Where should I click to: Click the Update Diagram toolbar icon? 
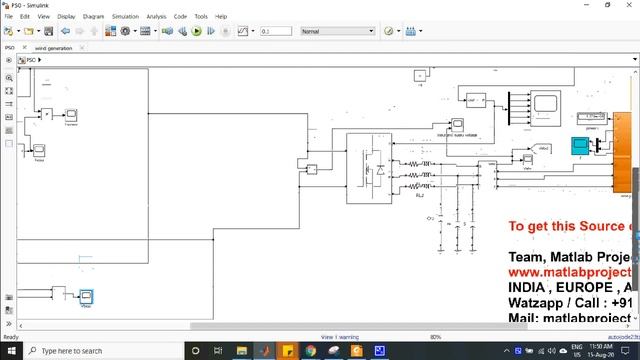coord(167,31)
